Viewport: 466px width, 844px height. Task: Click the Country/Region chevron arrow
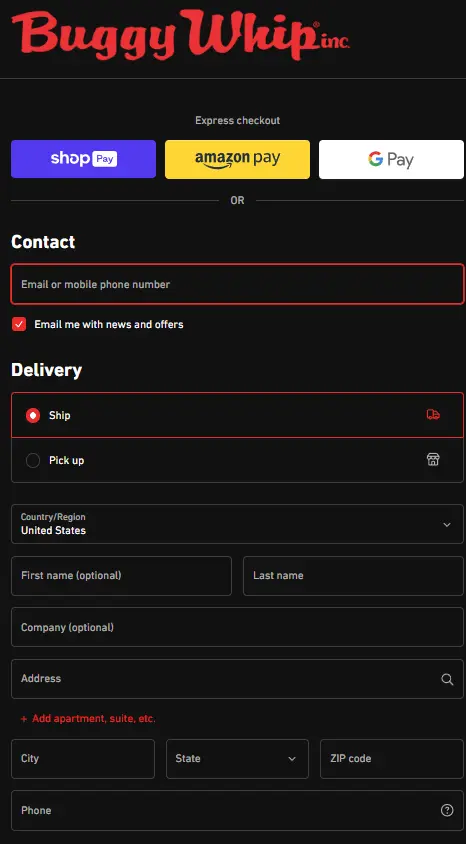[x=447, y=525]
